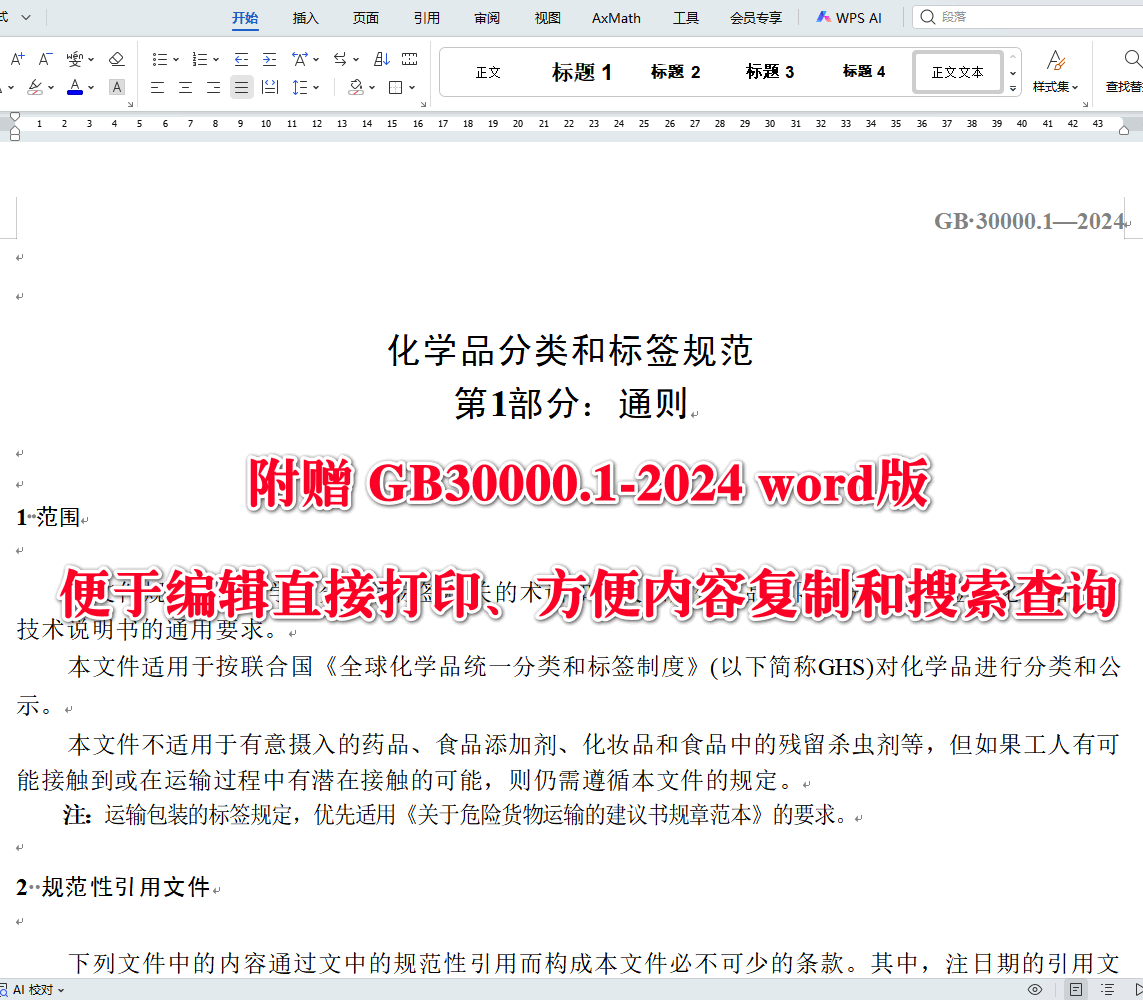The width and height of the screenshot is (1143, 1000).
Task: Open the Line Spacing dropdown
Action: [305, 87]
